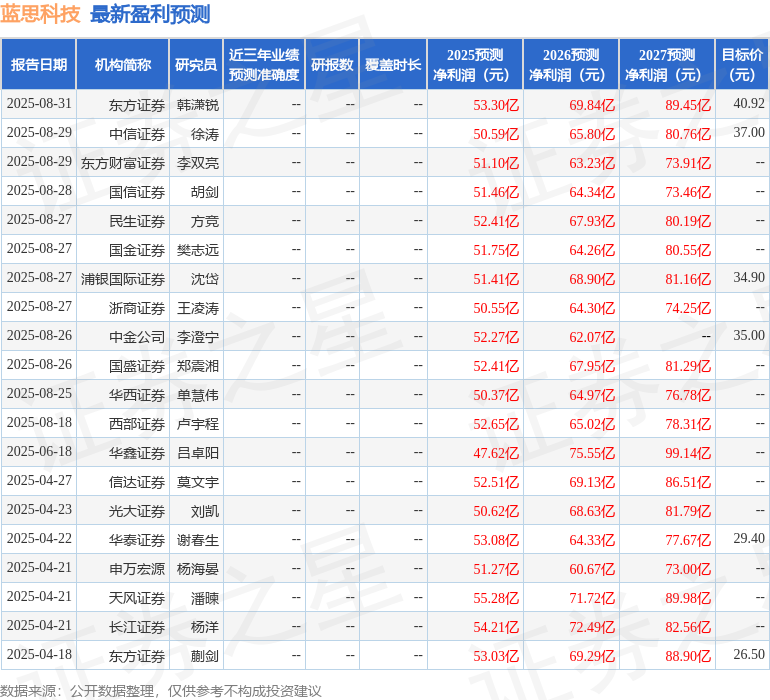The image size is (770, 700).
Task: Click analyst name 杨洋
Action: tap(205, 627)
